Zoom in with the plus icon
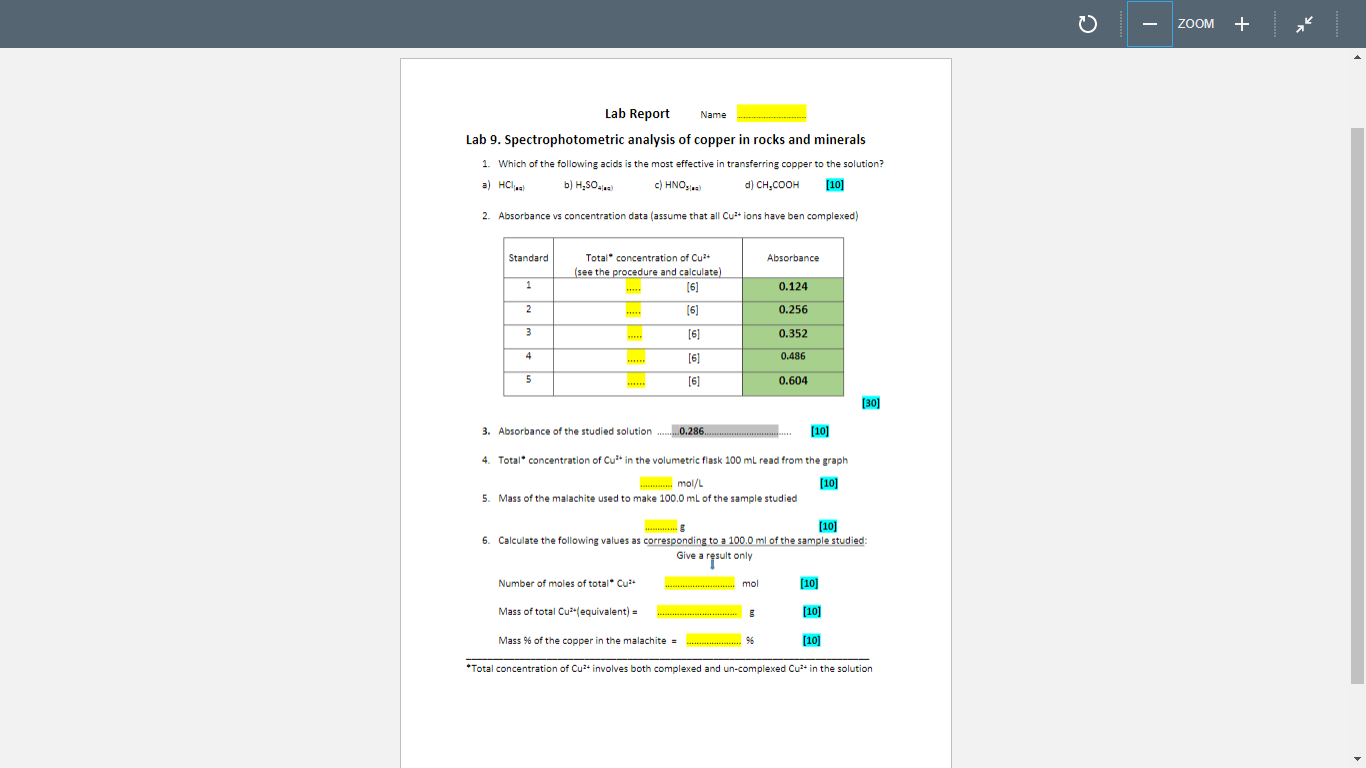The width and height of the screenshot is (1366, 768). 1241,23
